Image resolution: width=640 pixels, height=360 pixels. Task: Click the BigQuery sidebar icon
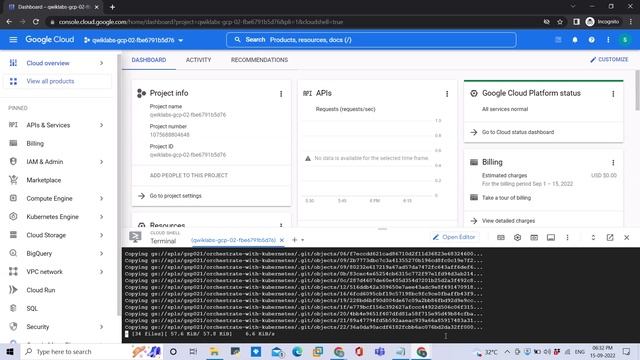13,253
